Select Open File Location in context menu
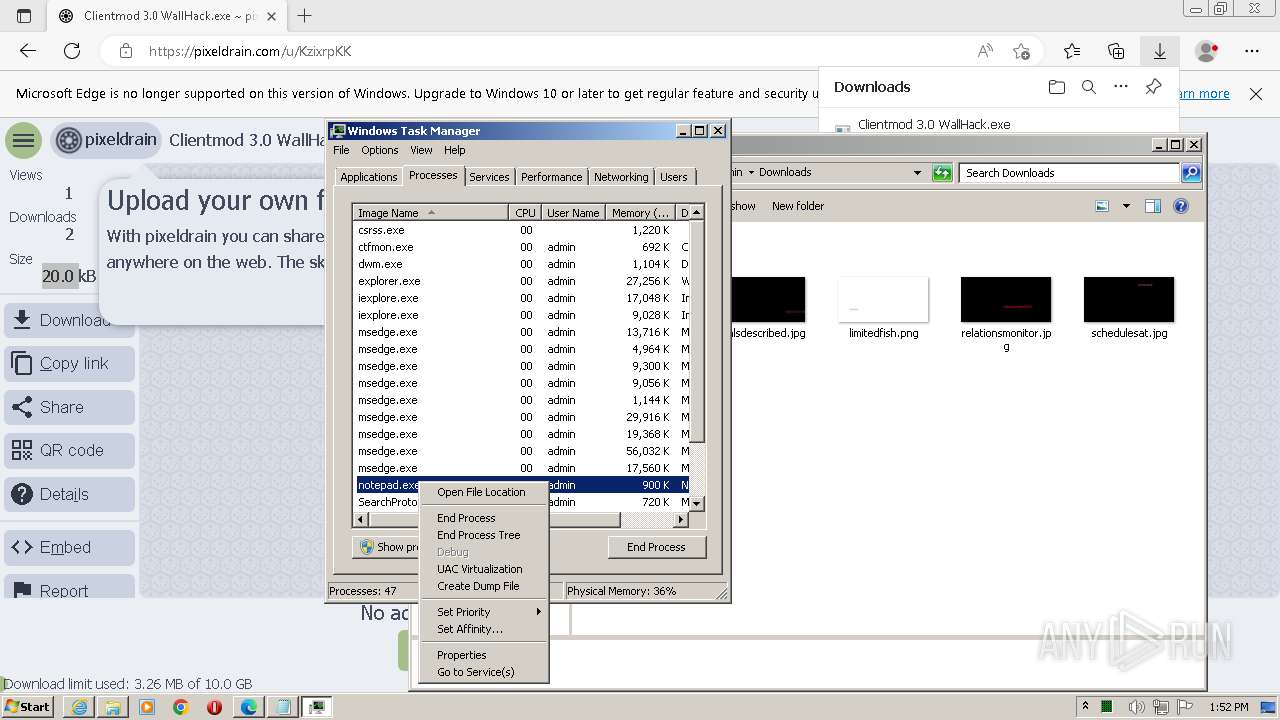 tap(484, 492)
